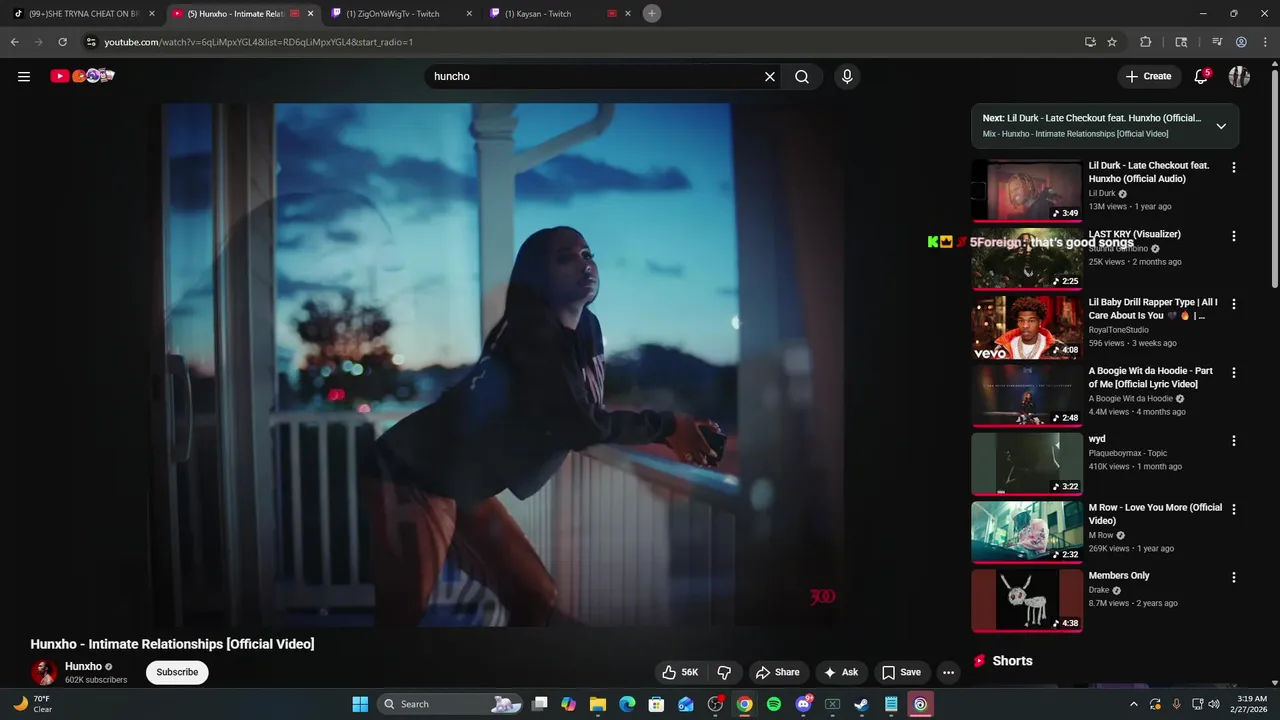1280x720 pixels.
Task: Open the account avatar menu
Action: [1239, 76]
